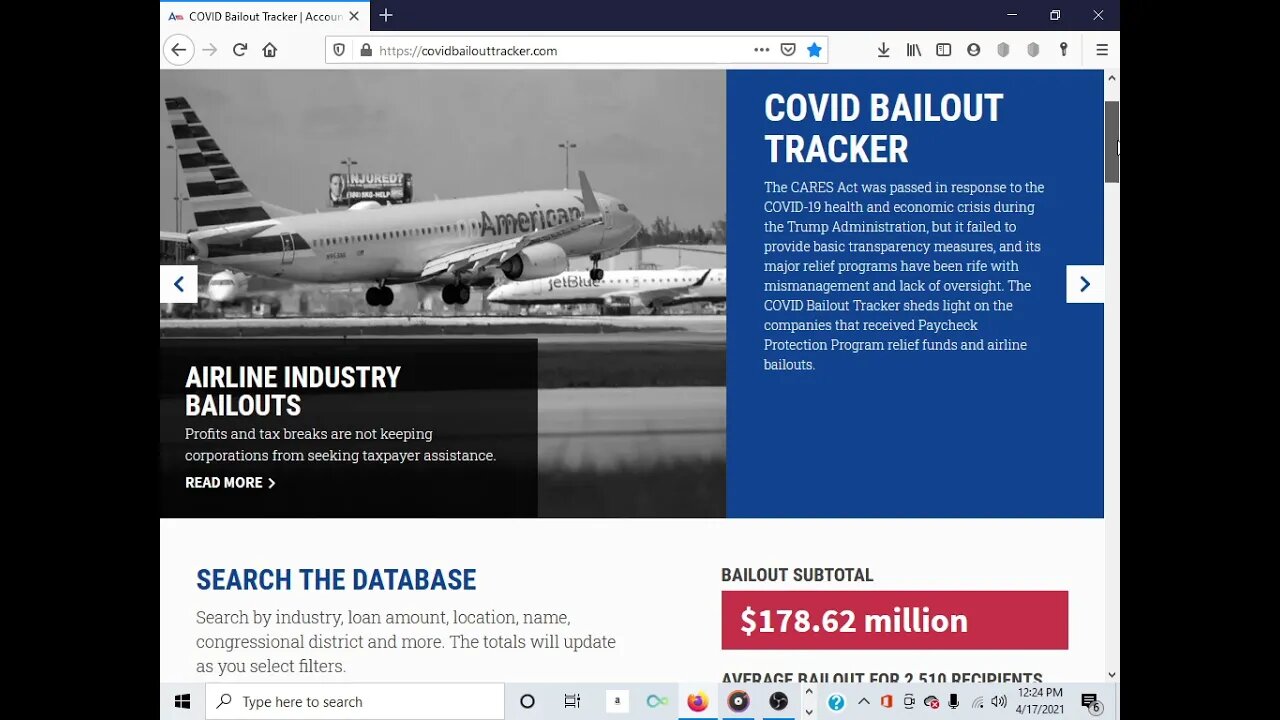Toggle the sidebar view icon
Viewport: 1280px width, 720px height.
(x=943, y=50)
